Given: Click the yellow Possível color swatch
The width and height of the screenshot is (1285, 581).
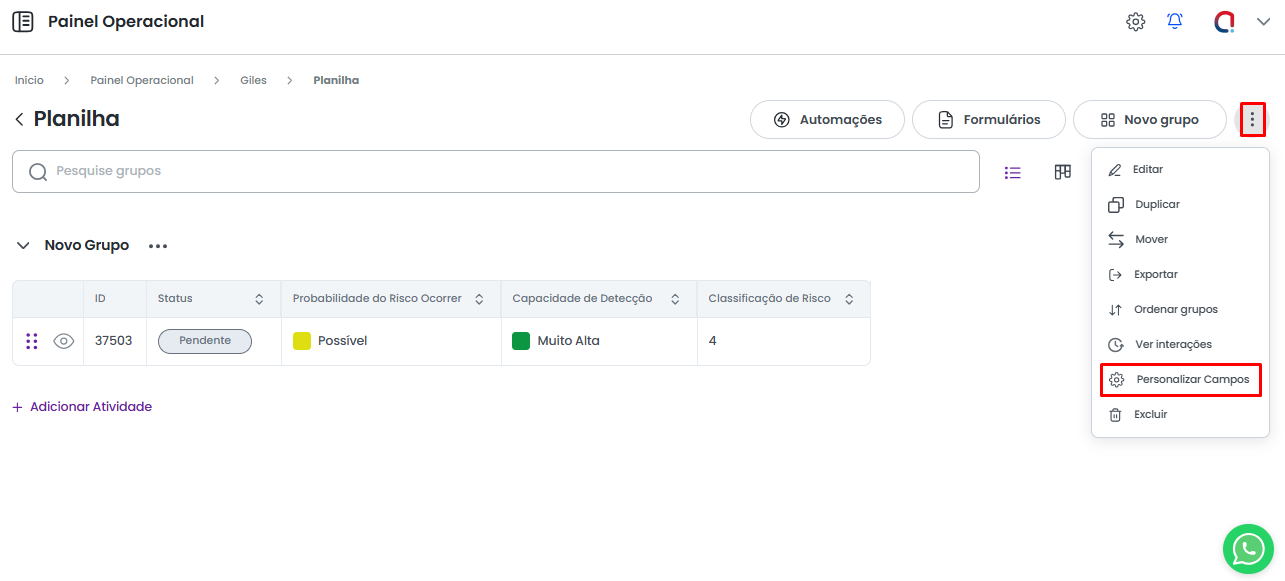Looking at the screenshot, I should coord(302,341).
